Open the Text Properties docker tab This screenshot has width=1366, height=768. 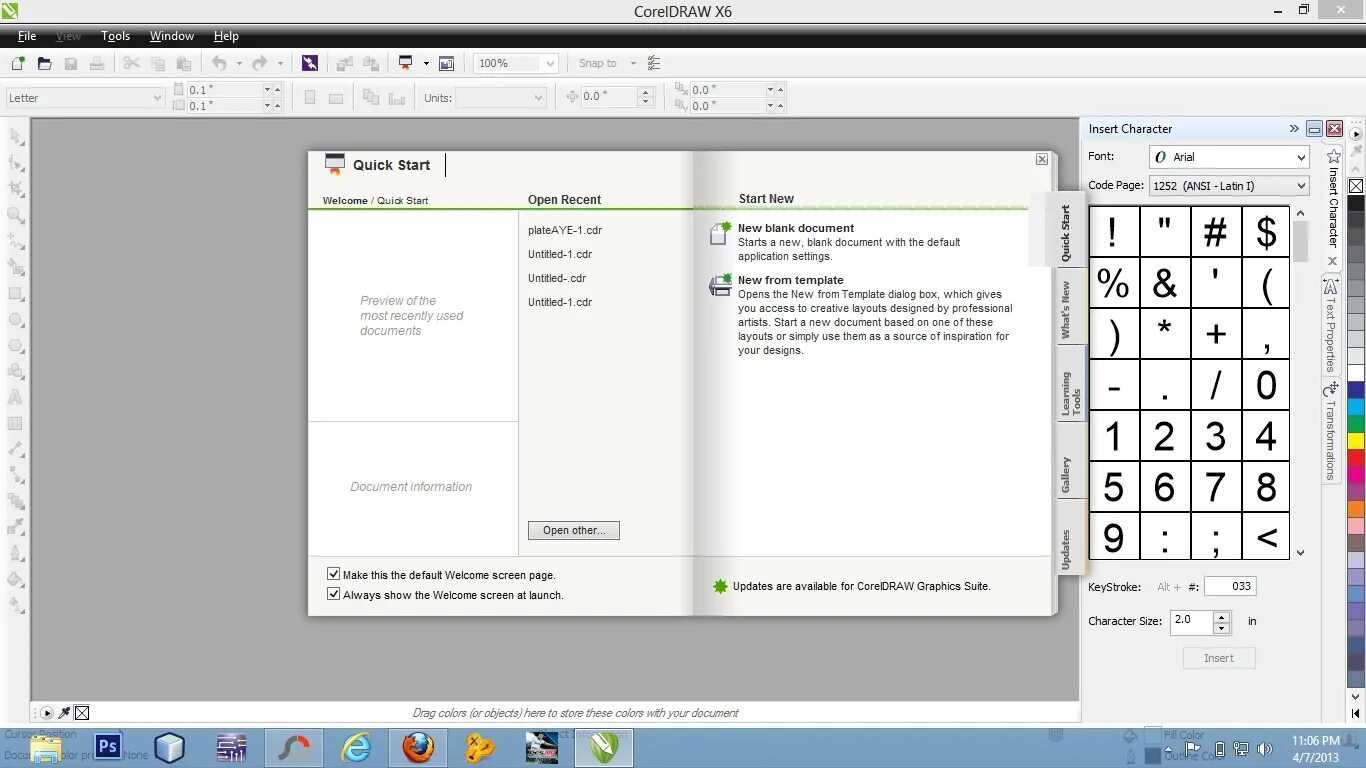coord(1331,325)
